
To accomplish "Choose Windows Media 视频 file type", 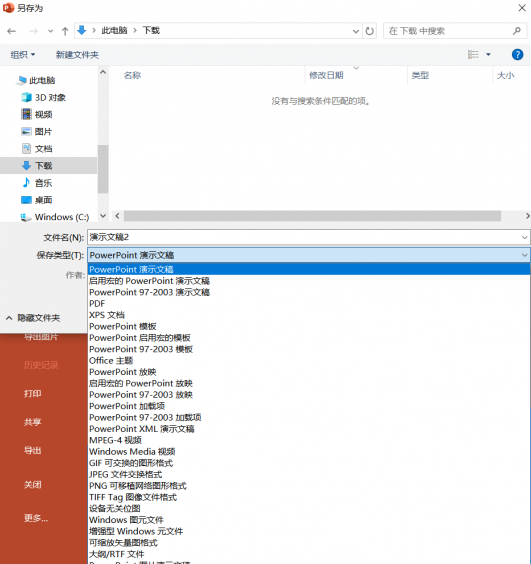I will pos(309,451).
